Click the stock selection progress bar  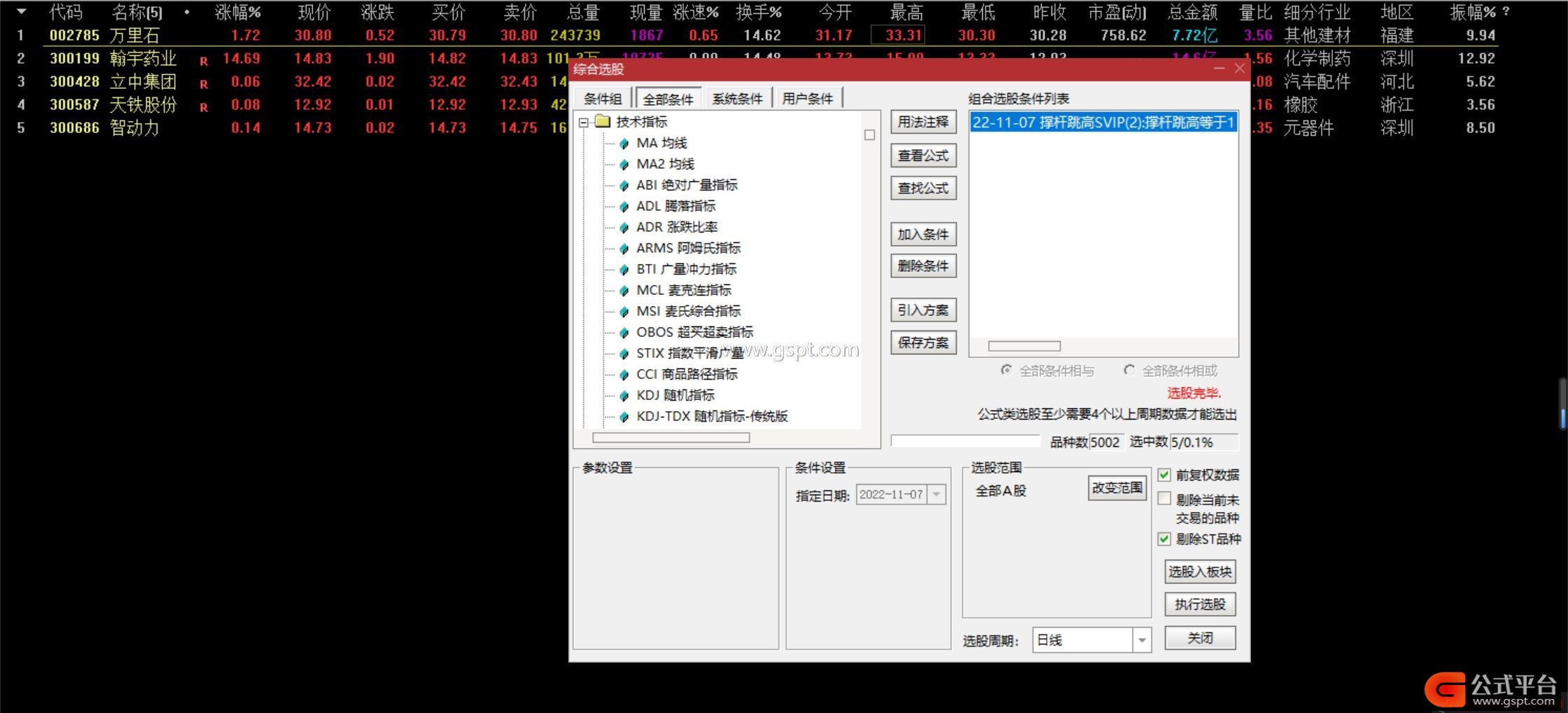click(965, 441)
